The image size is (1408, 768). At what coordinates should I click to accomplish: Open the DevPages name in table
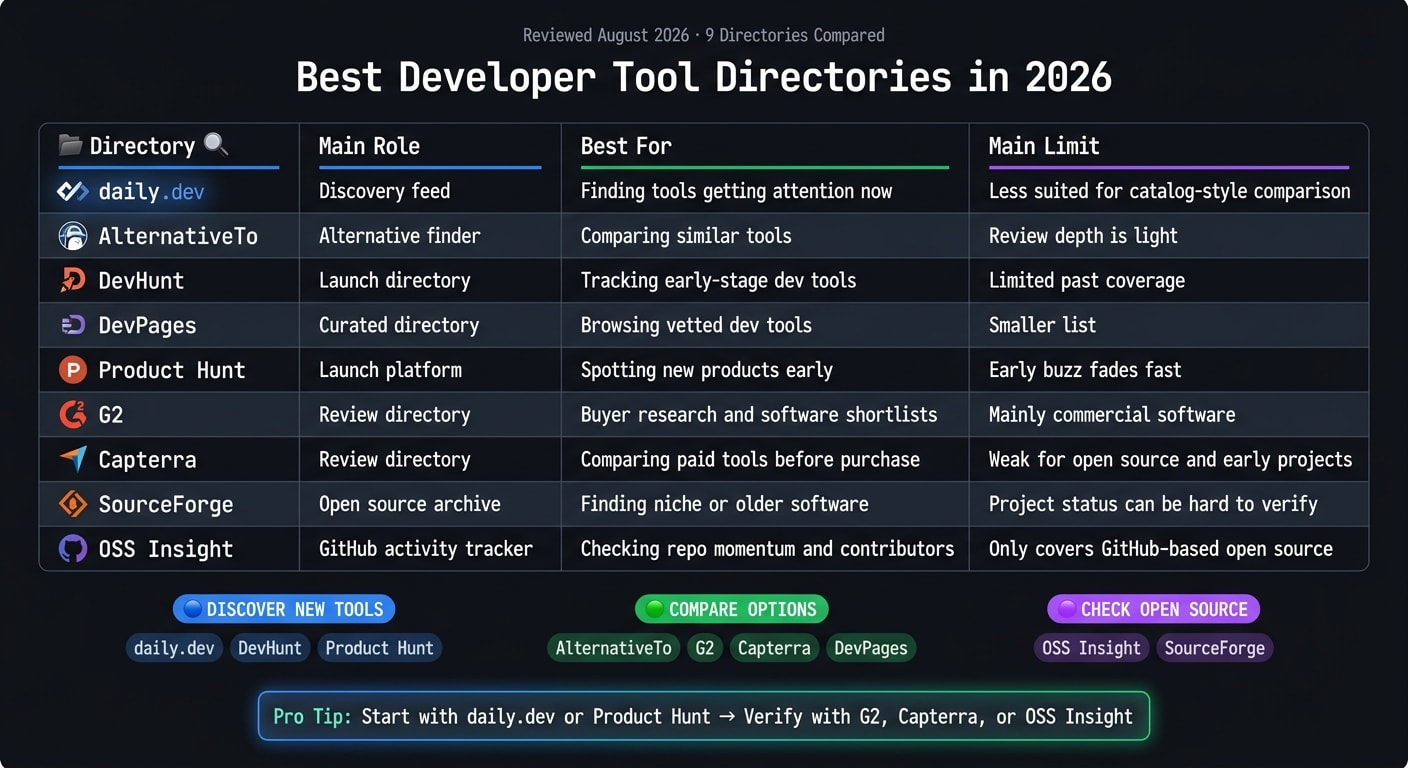click(x=147, y=325)
